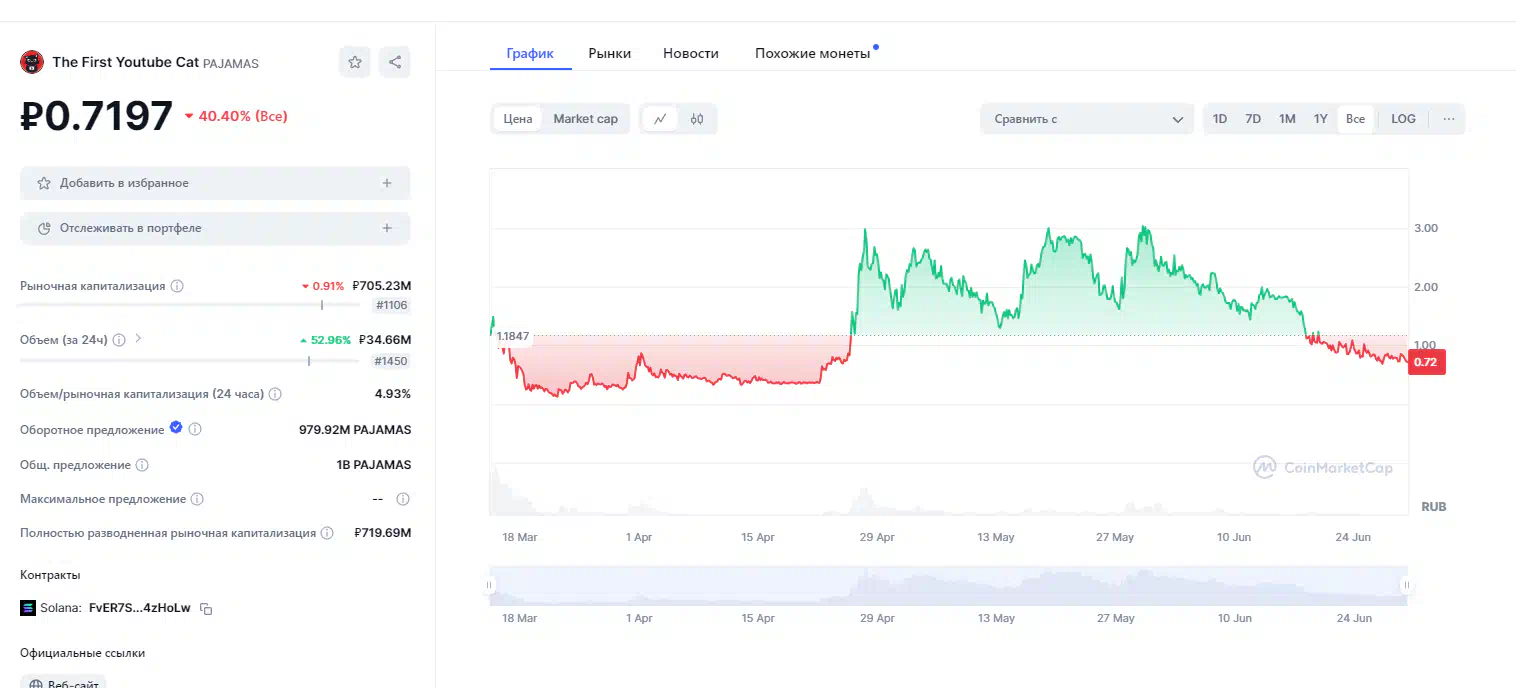This screenshot has width=1516, height=688.
Task: Copy the Solana contract address
Action: 206,608
